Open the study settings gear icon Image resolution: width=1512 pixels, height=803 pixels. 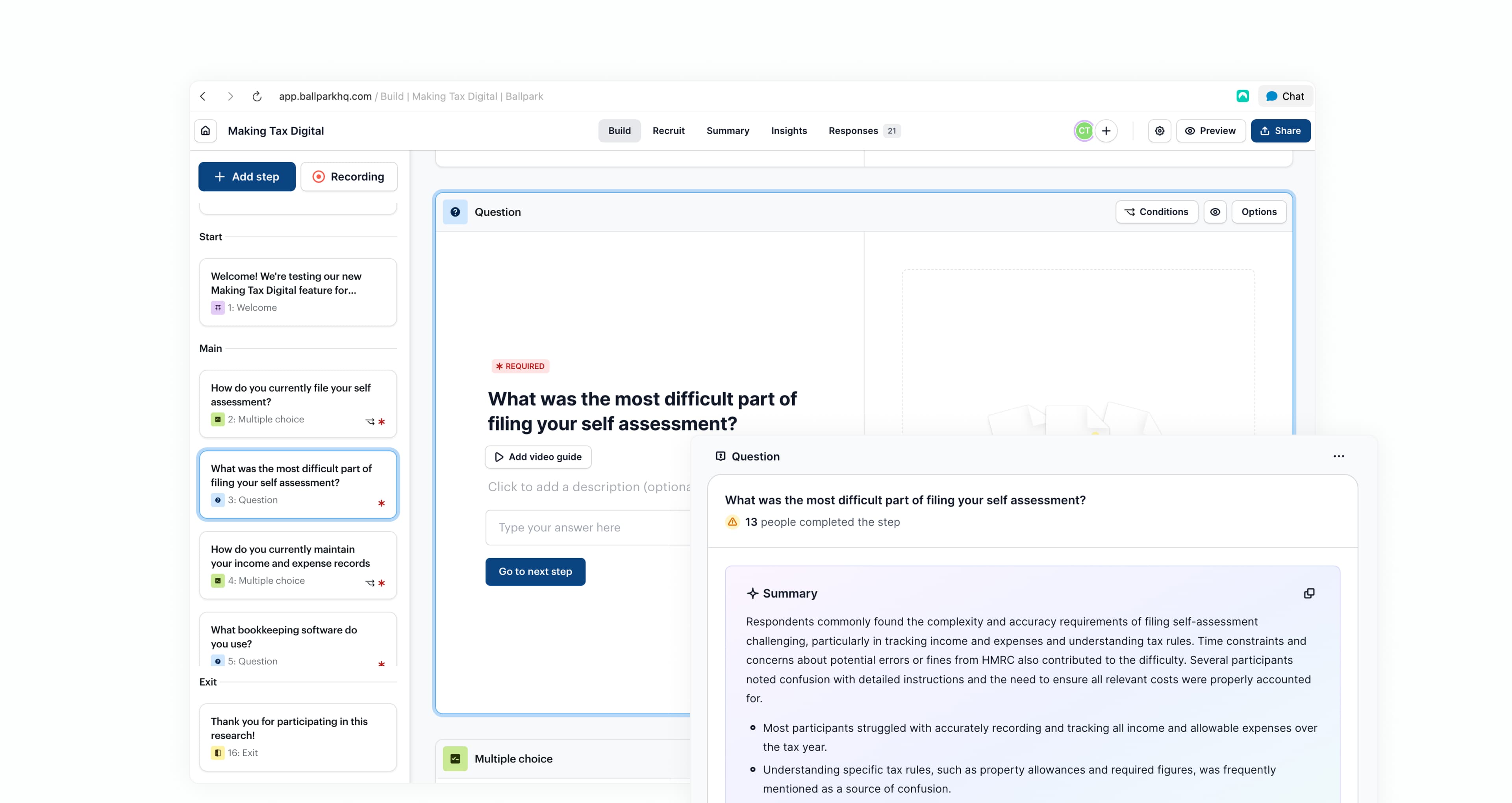[1159, 130]
